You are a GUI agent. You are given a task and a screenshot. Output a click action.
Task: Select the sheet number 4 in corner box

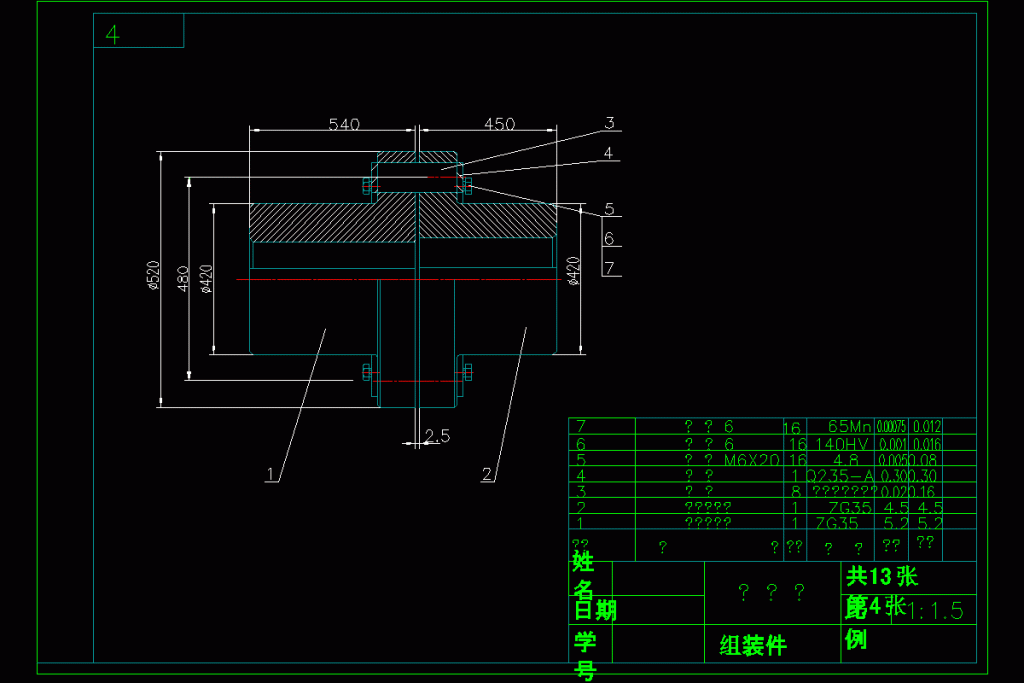click(113, 34)
